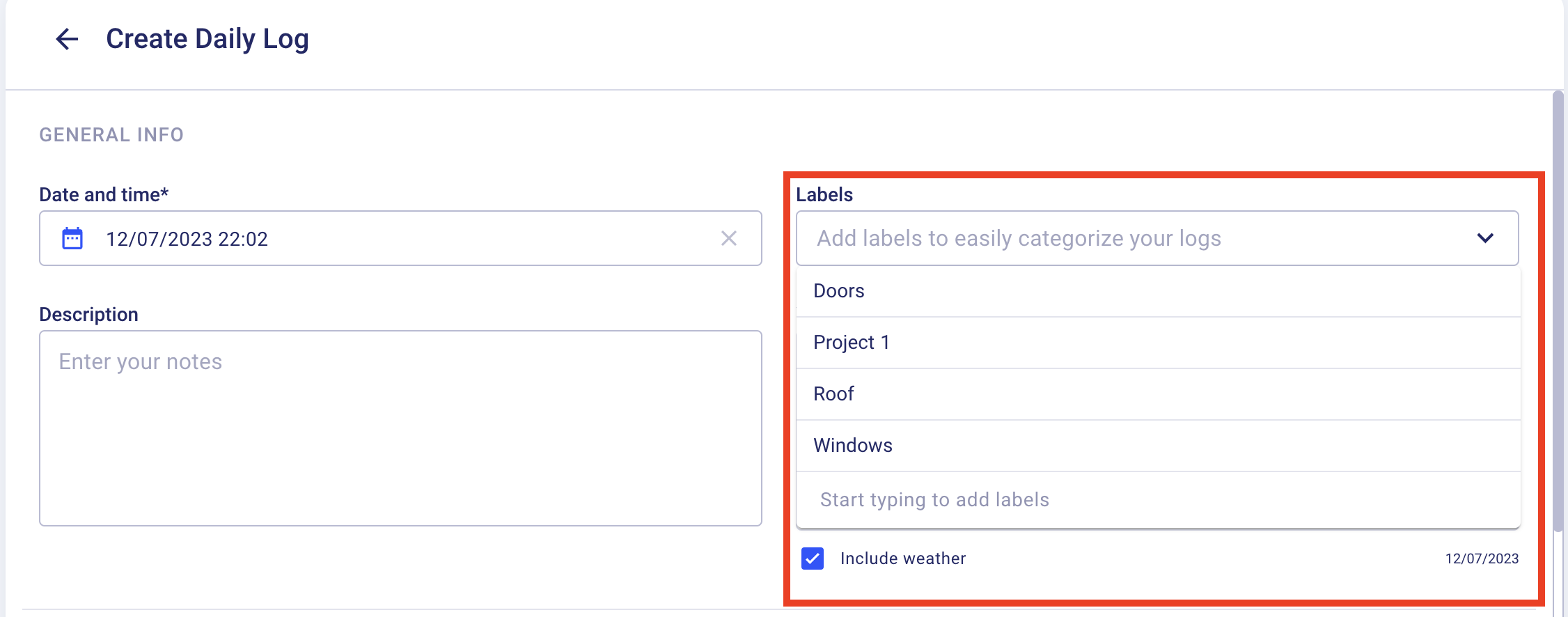
Task: Open the calendar date picker icon
Action: click(x=72, y=238)
